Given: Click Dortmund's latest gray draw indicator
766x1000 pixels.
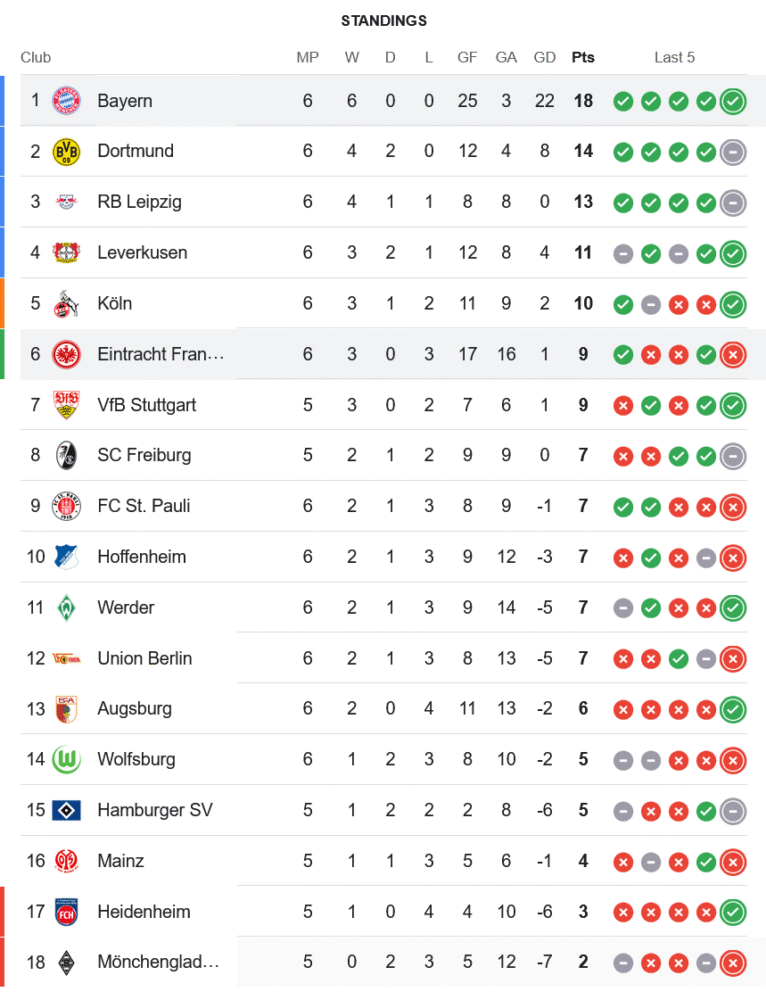Looking at the screenshot, I should [733, 151].
